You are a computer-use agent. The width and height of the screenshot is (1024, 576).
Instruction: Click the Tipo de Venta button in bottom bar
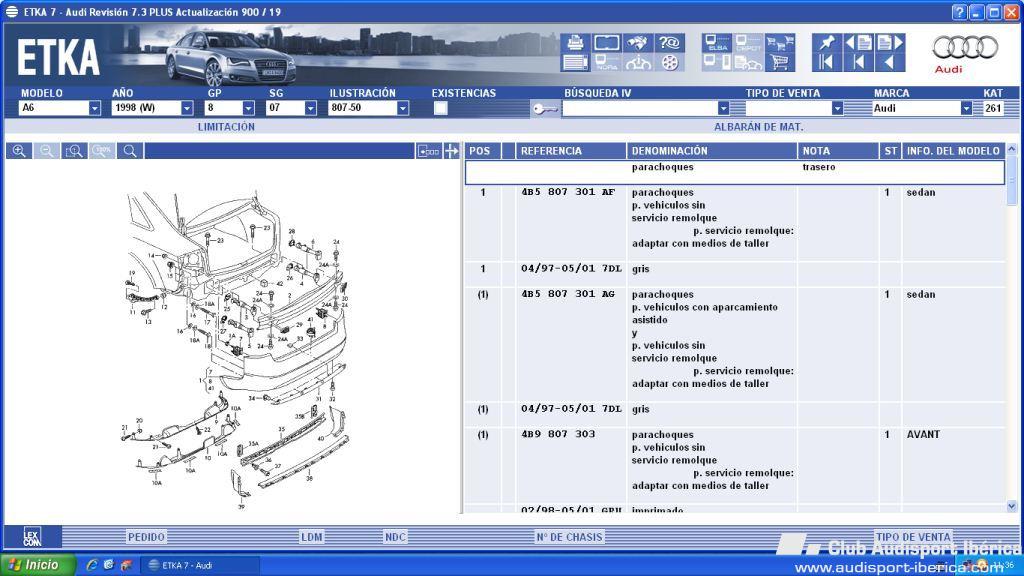point(913,537)
